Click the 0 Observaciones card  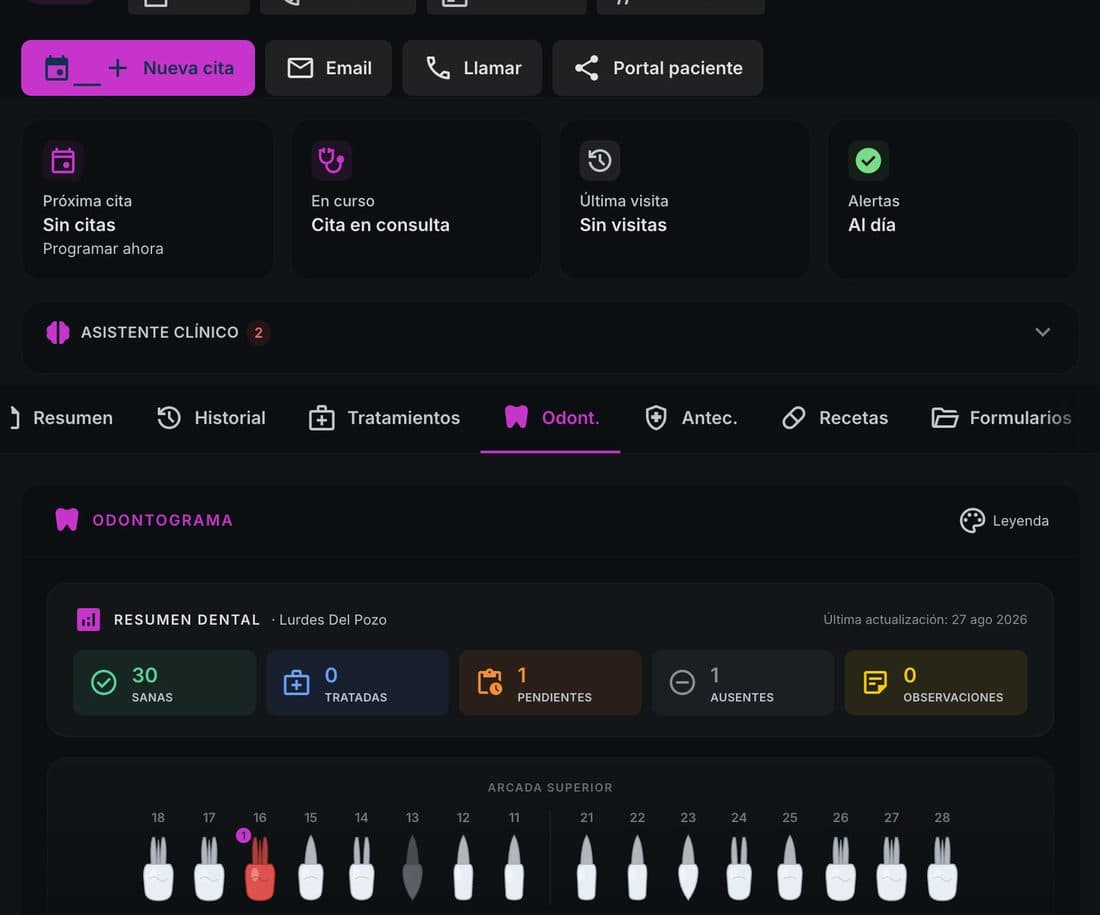tap(936, 683)
